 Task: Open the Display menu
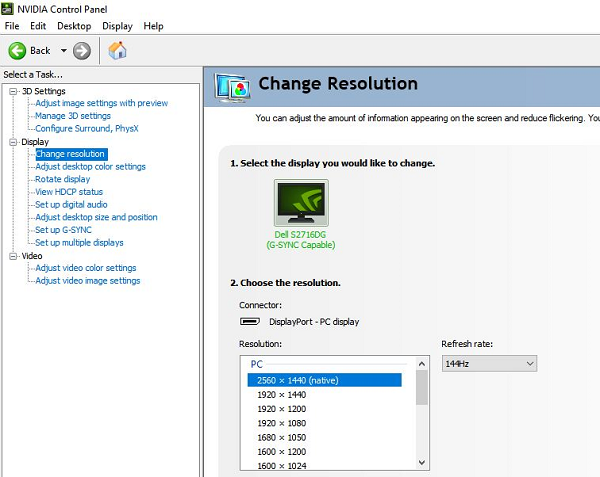click(117, 26)
